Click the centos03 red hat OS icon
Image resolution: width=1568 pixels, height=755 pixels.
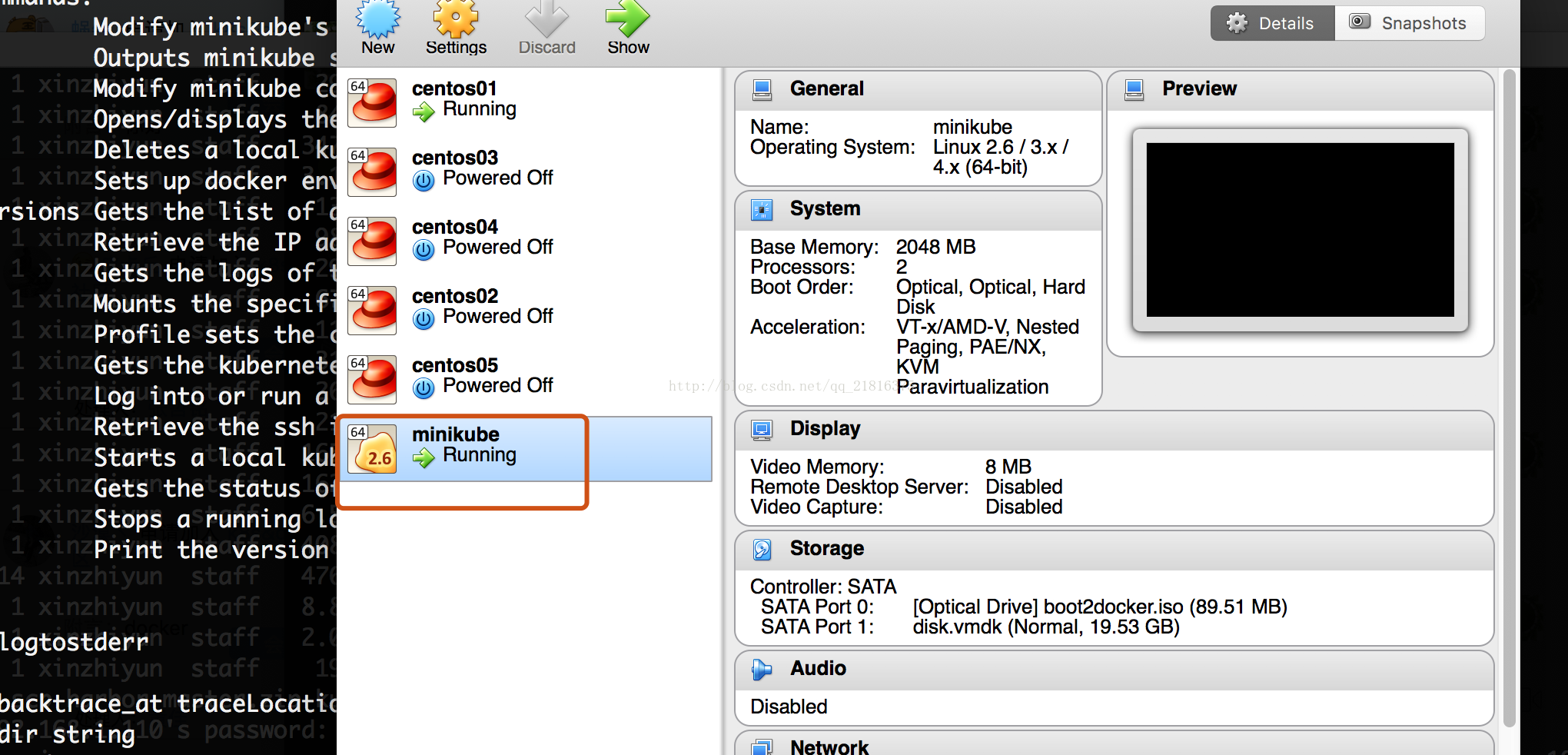coord(373,172)
